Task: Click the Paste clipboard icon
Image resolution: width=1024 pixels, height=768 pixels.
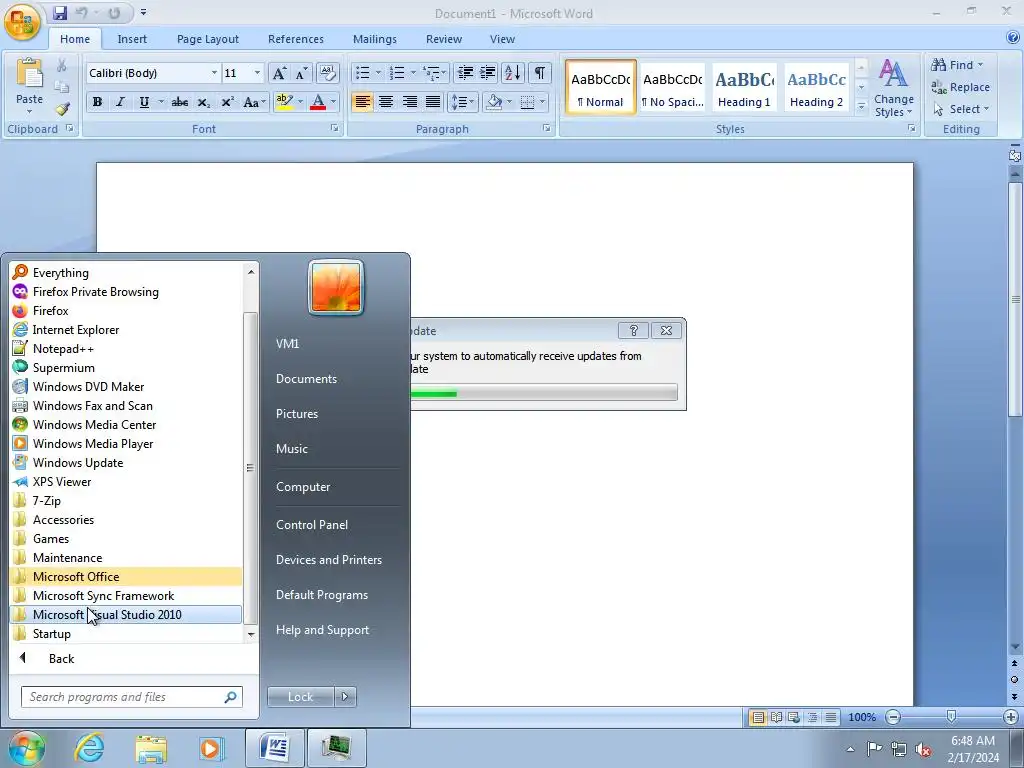Action: tap(29, 73)
